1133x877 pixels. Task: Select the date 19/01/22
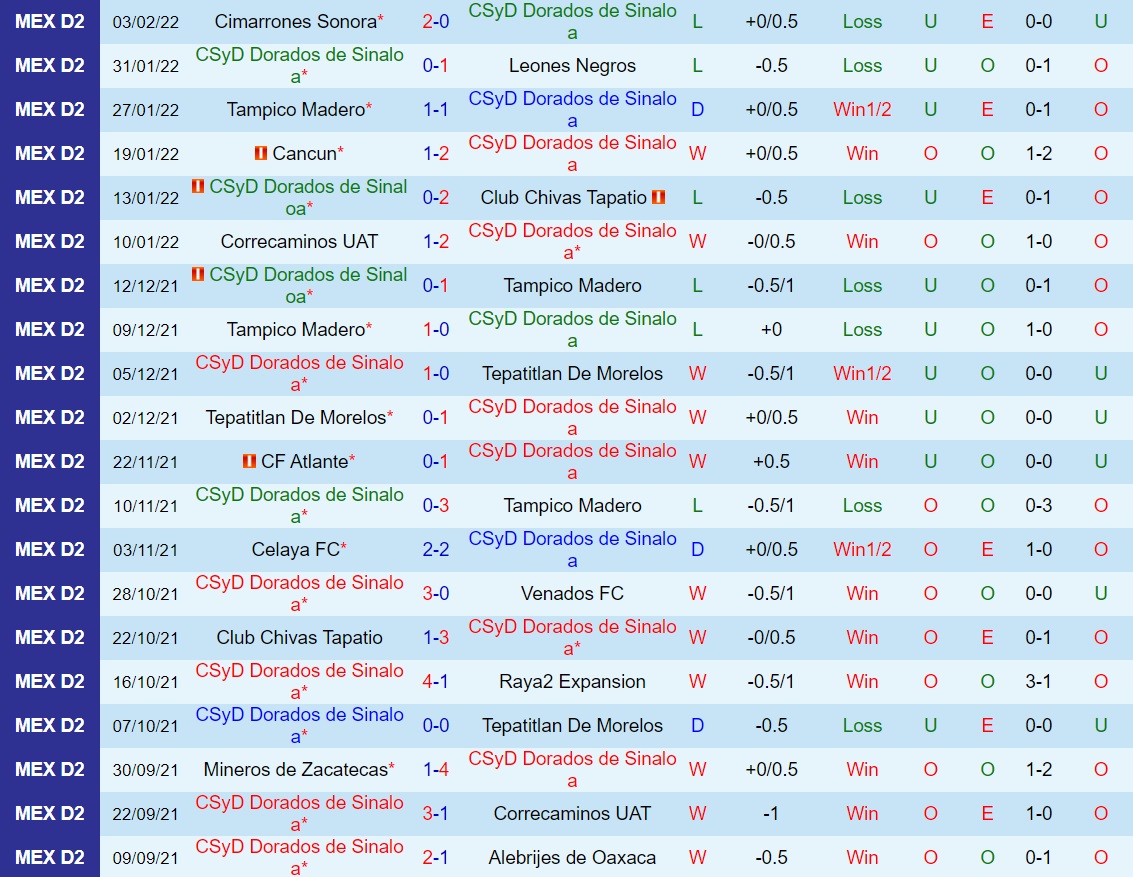pyautogui.click(x=145, y=154)
